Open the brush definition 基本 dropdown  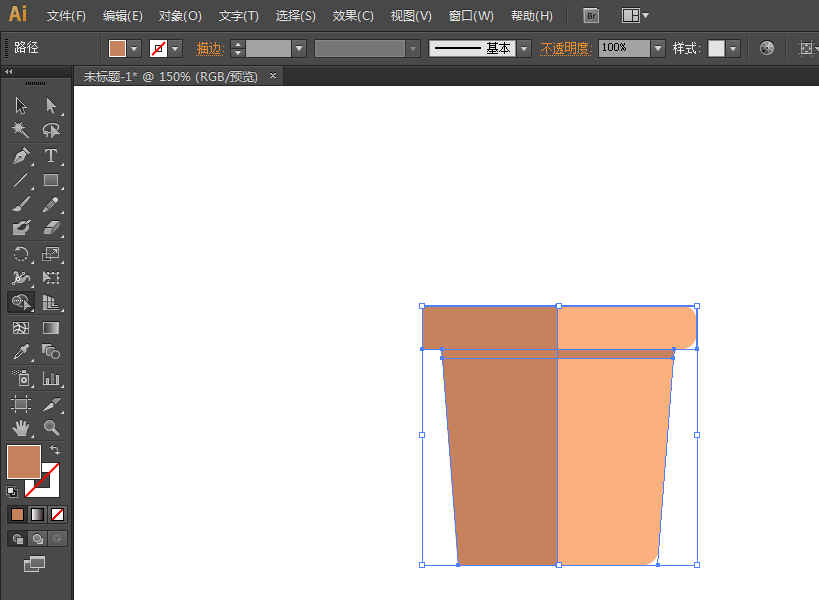(x=524, y=49)
